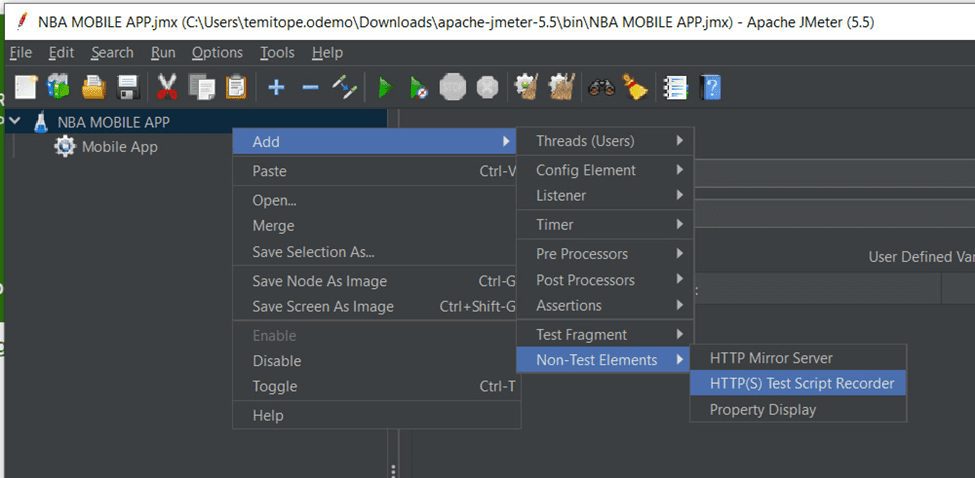The image size is (975, 478).
Task: Click the Paste clipboard icon
Action: click(236, 87)
